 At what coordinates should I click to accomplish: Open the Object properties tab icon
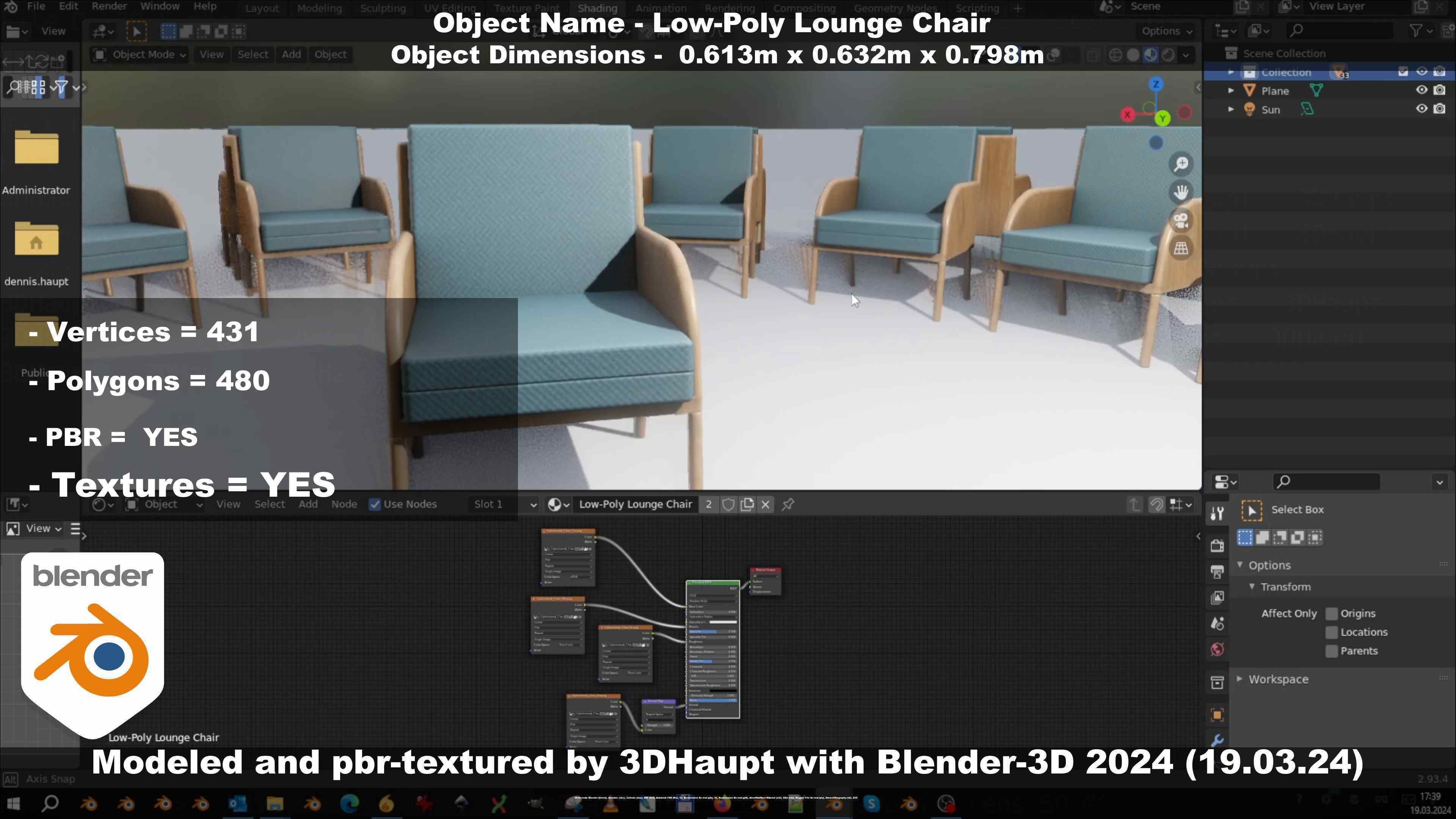[1217, 714]
